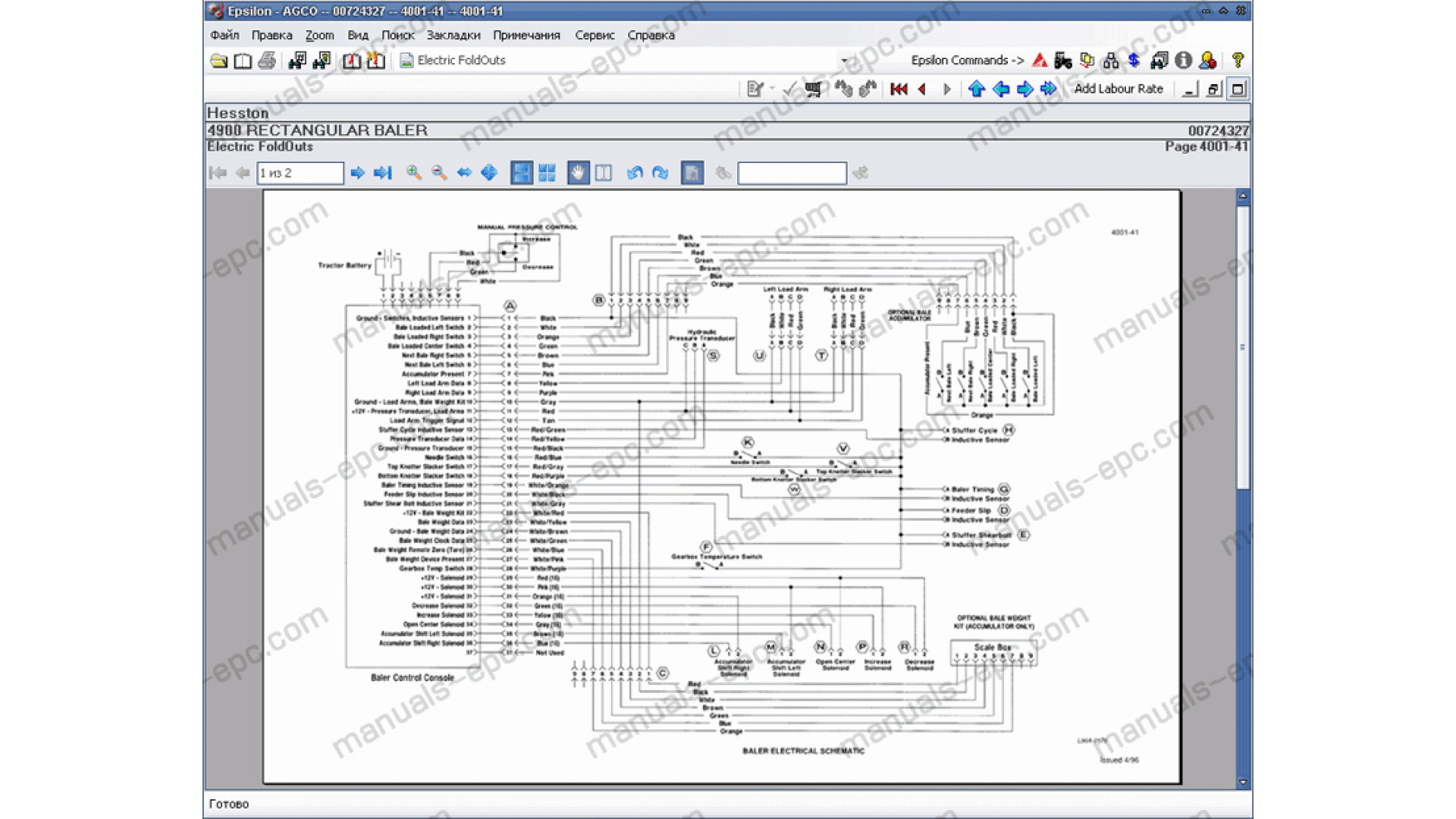Rotate page counterclockwise
The image size is (1456, 819).
[x=635, y=173]
